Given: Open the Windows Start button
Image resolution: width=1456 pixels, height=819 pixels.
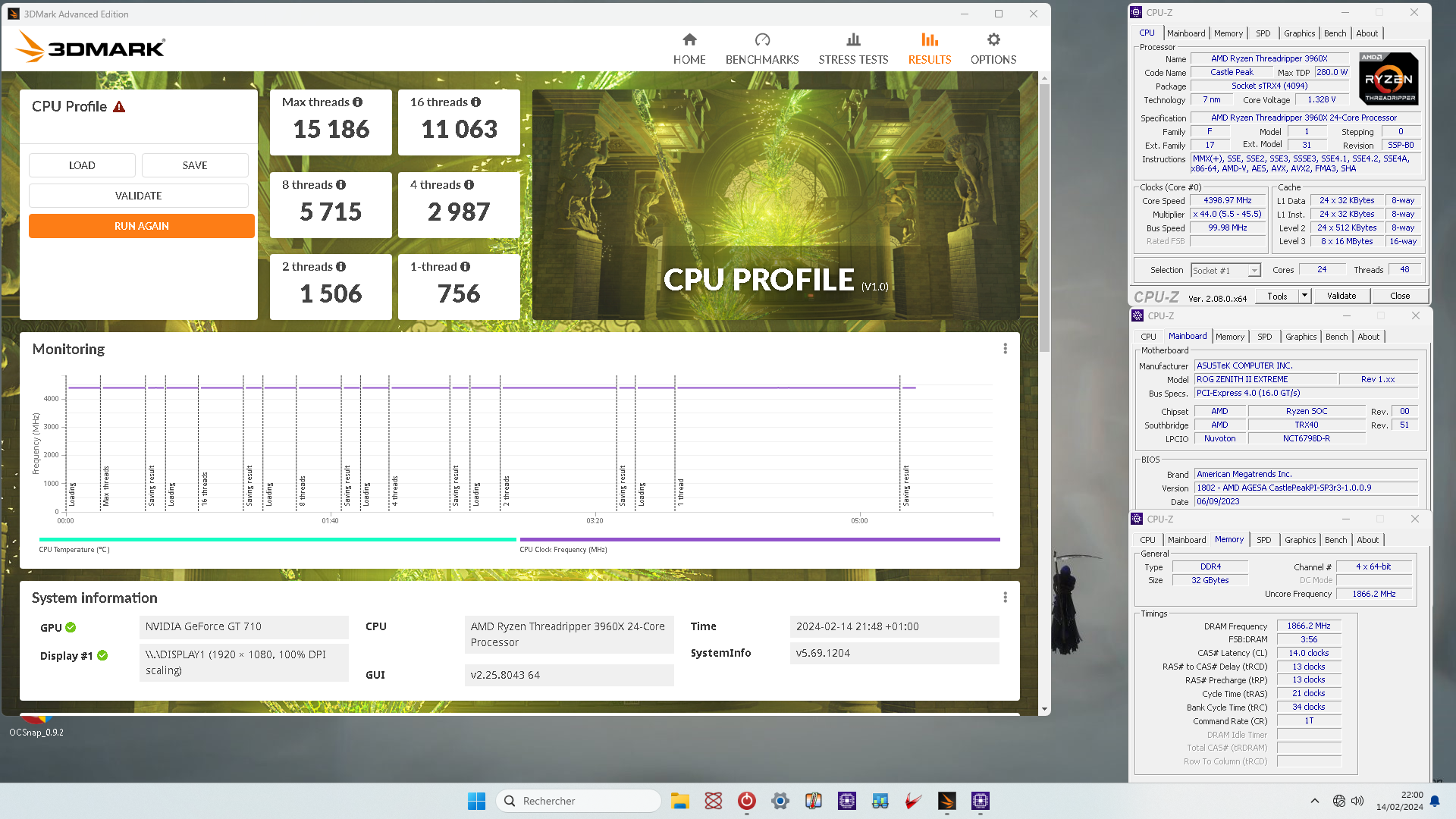Looking at the screenshot, I should [476, 801].
